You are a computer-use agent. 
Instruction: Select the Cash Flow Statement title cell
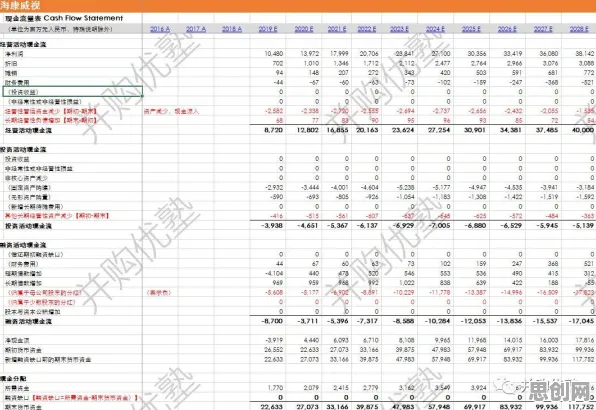point(64,18)
